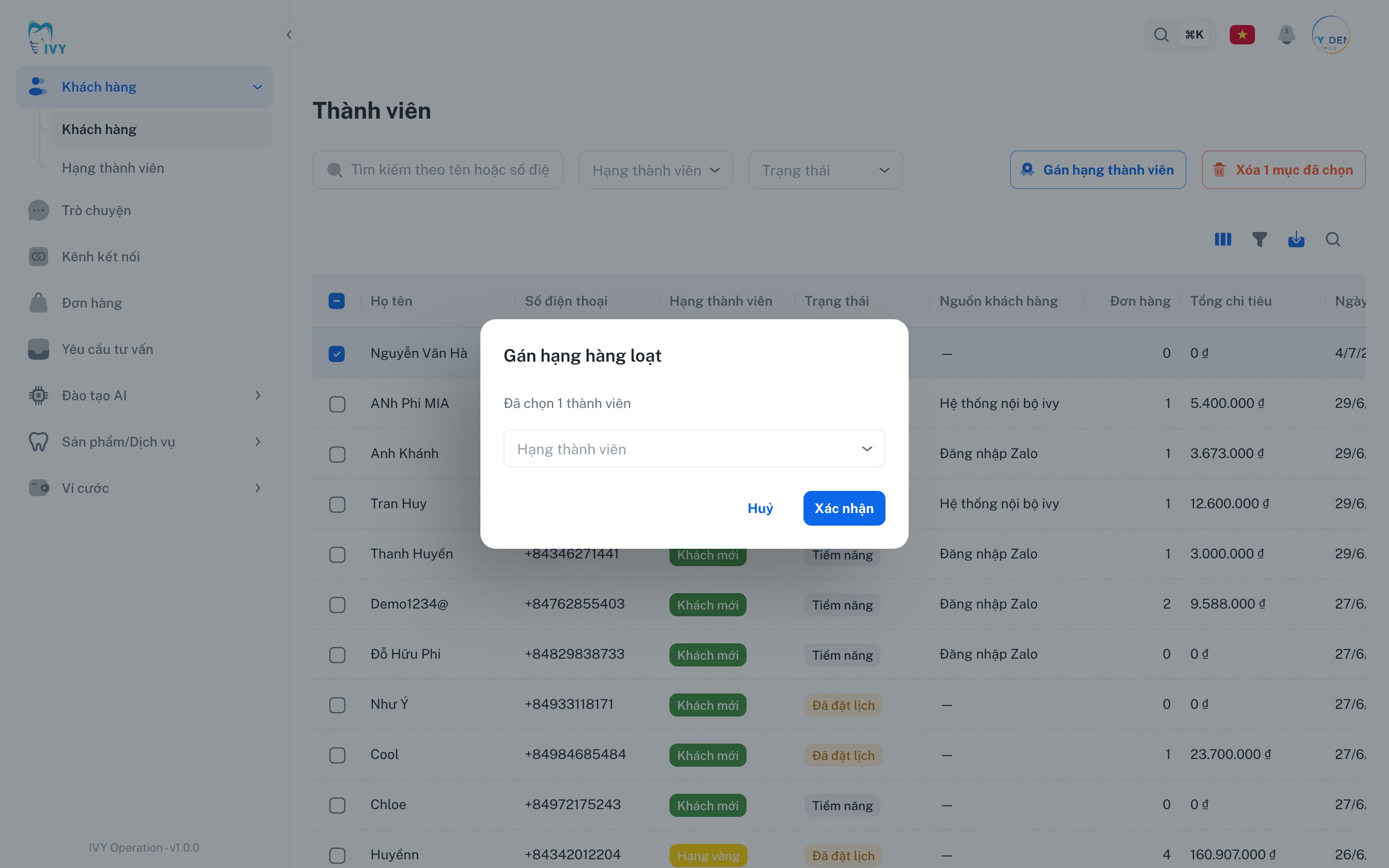Click the export download icon

tap(1296, 239)
